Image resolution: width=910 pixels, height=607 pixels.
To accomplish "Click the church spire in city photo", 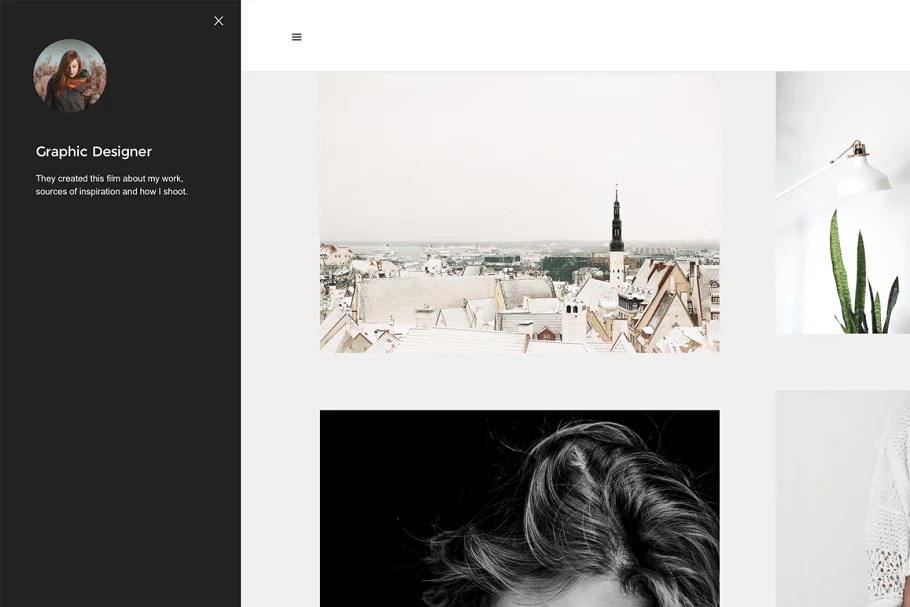I will coord(616,225).
